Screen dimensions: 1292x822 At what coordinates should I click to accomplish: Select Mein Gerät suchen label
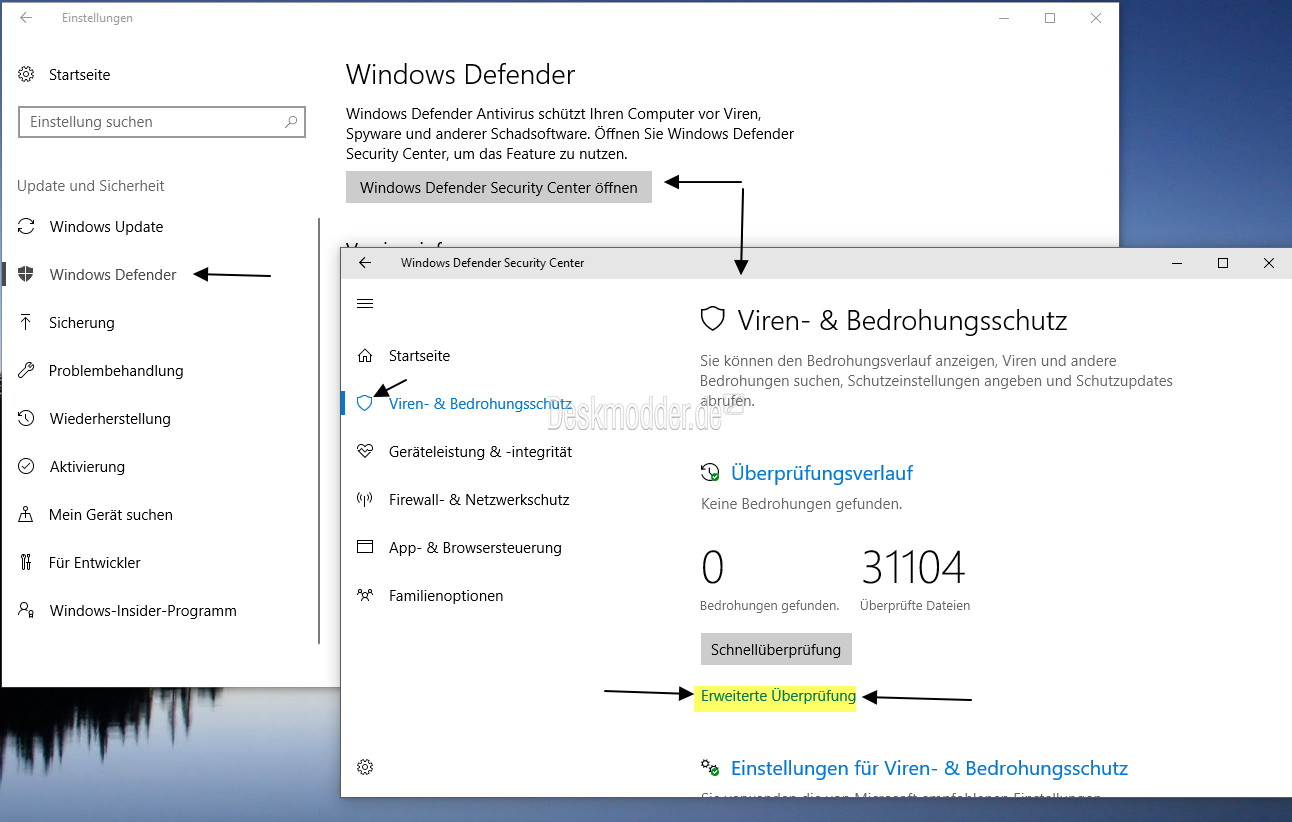[111, 515]
